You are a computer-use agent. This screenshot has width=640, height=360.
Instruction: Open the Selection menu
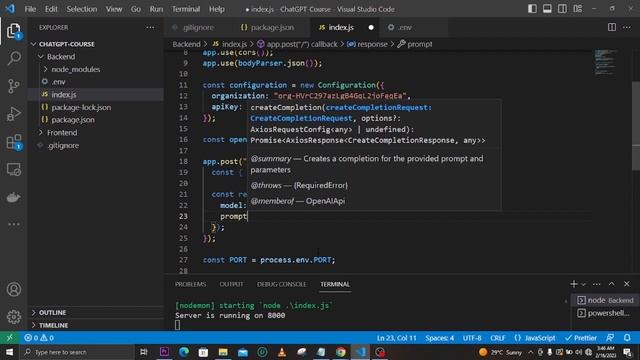(x=82, y=9)
